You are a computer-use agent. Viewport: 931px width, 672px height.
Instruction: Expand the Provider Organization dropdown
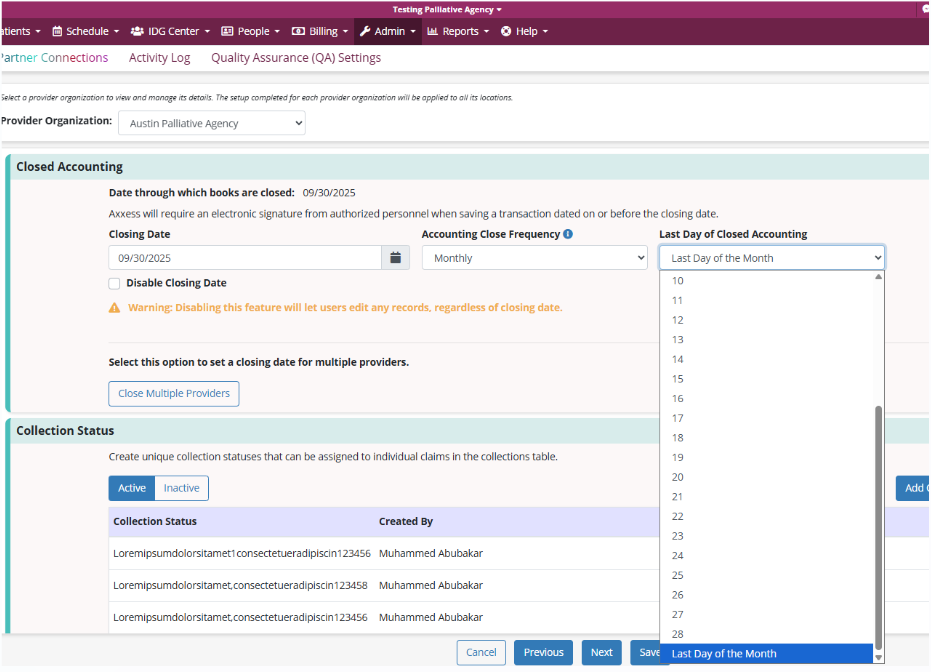coord(212,123)
